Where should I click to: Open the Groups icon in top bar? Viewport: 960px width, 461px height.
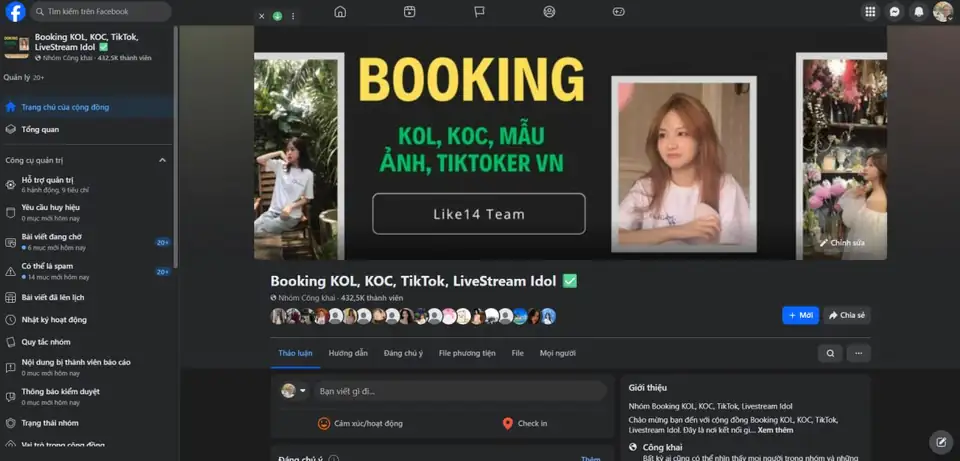[x=549, y=12]
